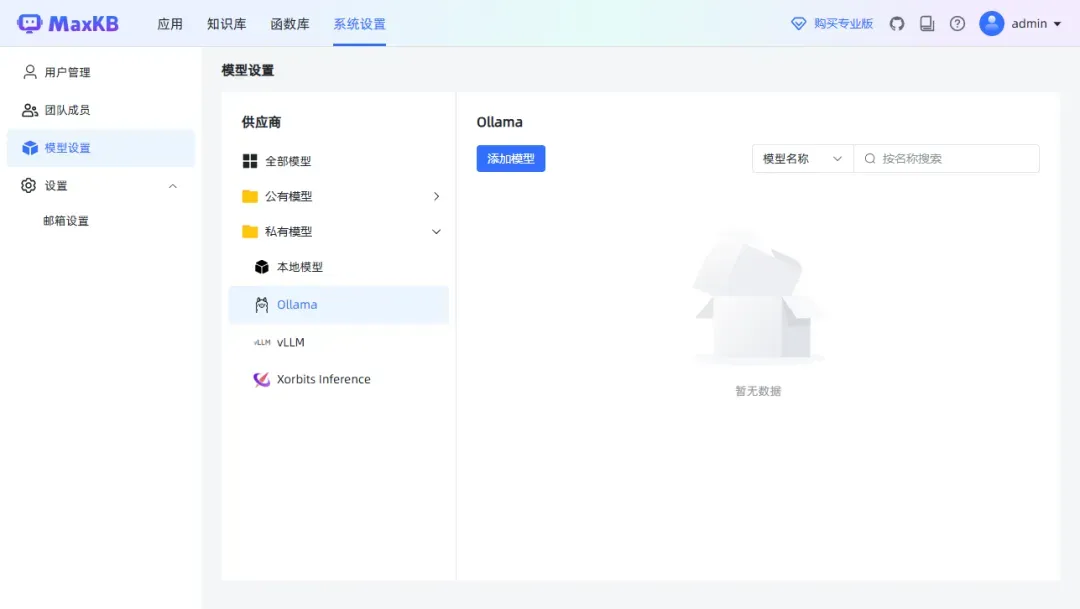Open the GitHub repository icon
The width and height of the screenshot is (1080, 609).
tap(897, 23)
